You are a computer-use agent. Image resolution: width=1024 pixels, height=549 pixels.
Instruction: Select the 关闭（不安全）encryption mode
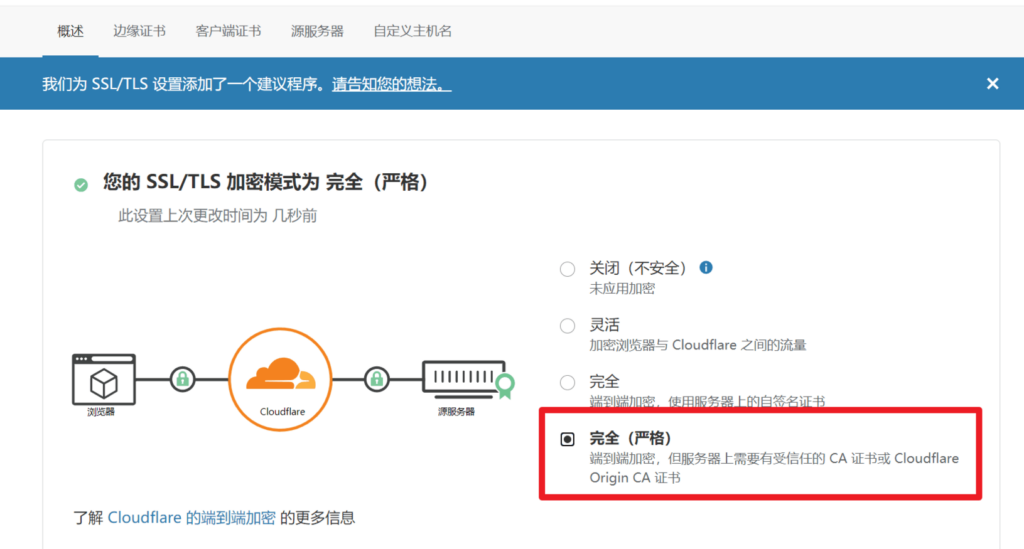tap(568, 269)
